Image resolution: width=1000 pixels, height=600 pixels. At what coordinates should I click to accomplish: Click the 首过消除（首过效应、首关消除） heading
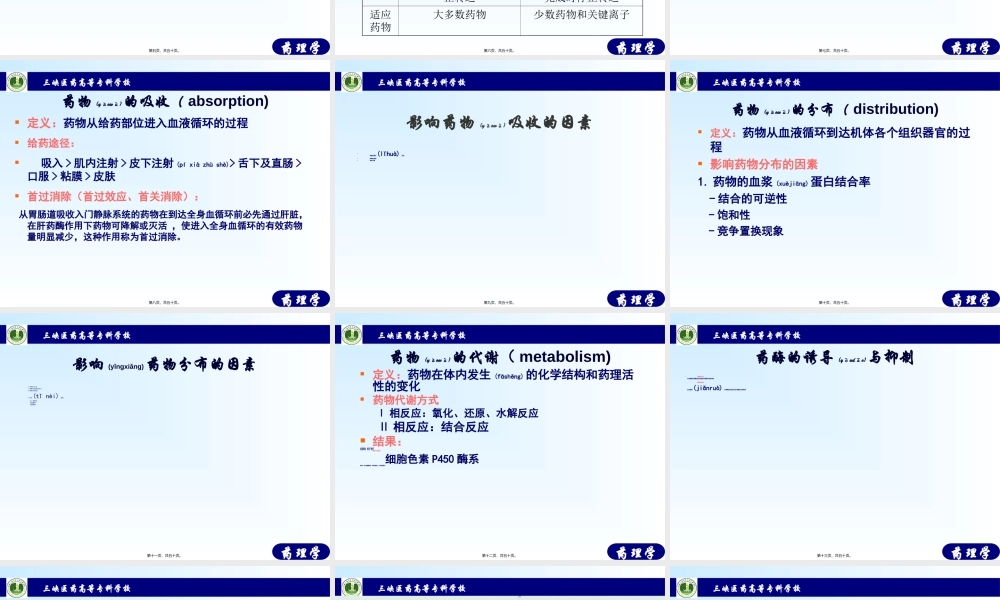pyautogui.click(x=113, y=196)
